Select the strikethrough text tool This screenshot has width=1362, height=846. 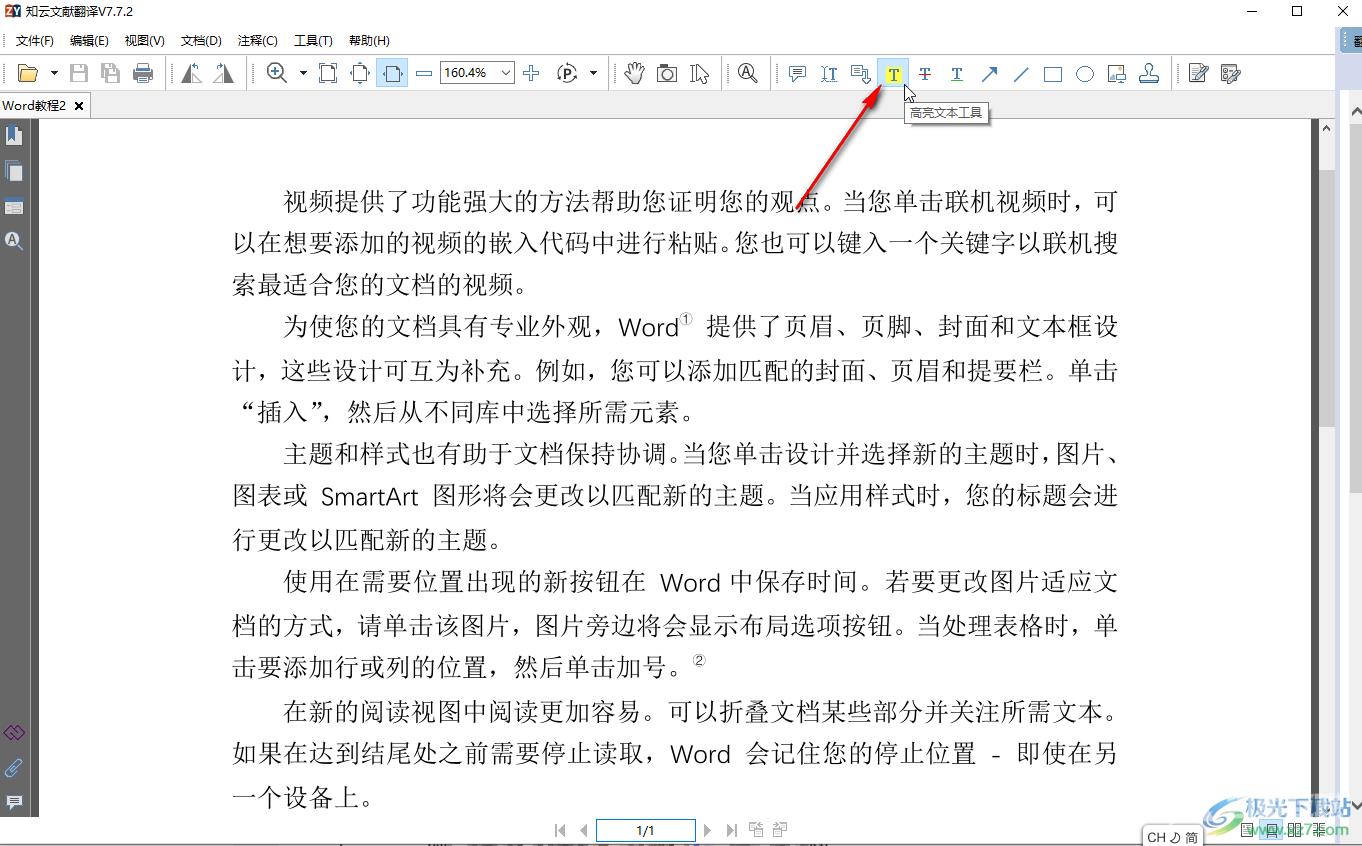(x=925, y=73)
